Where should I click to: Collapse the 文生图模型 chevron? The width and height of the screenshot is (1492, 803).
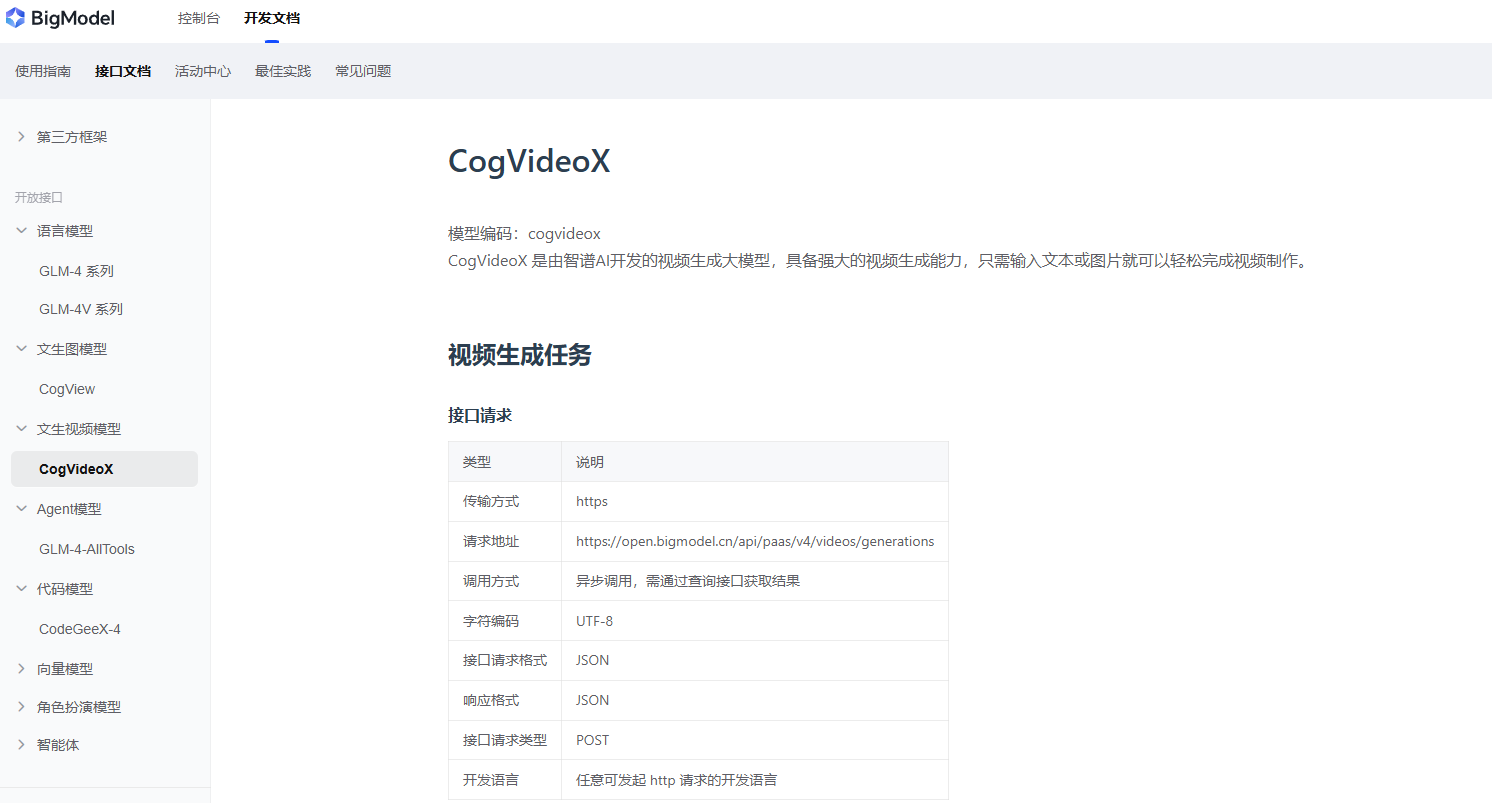pyautogui.click(x=22, y=349)
